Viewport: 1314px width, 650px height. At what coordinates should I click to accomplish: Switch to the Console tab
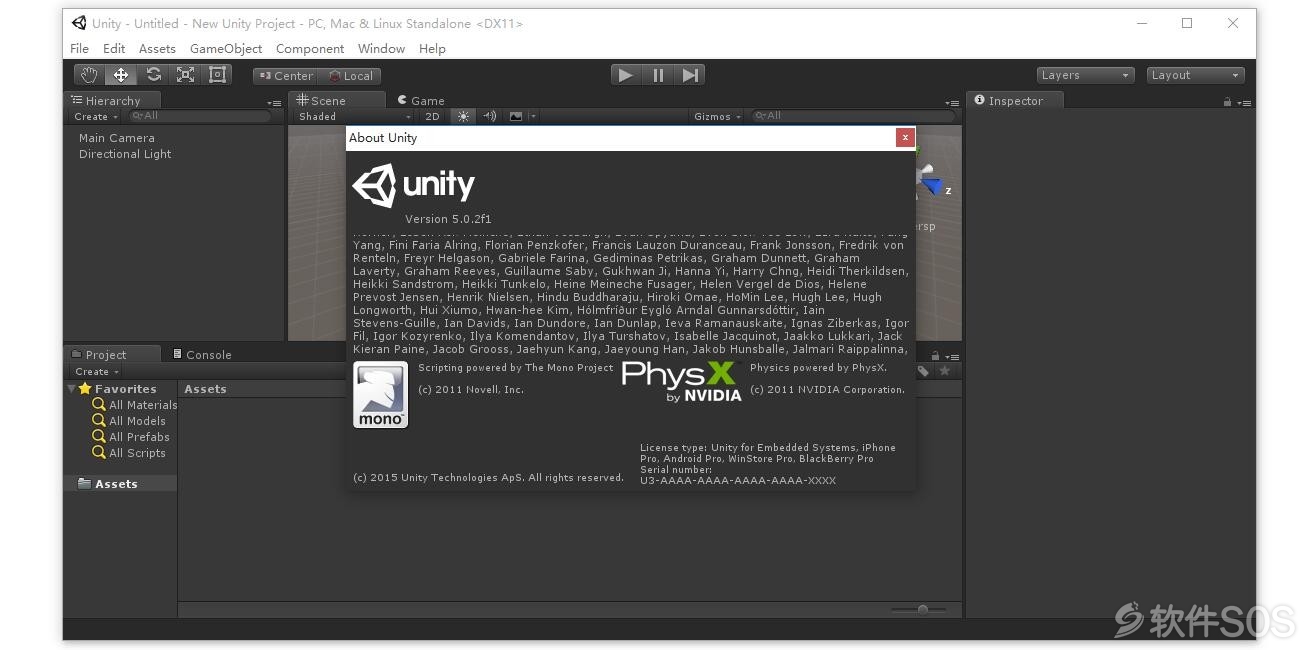click(202, 355)
